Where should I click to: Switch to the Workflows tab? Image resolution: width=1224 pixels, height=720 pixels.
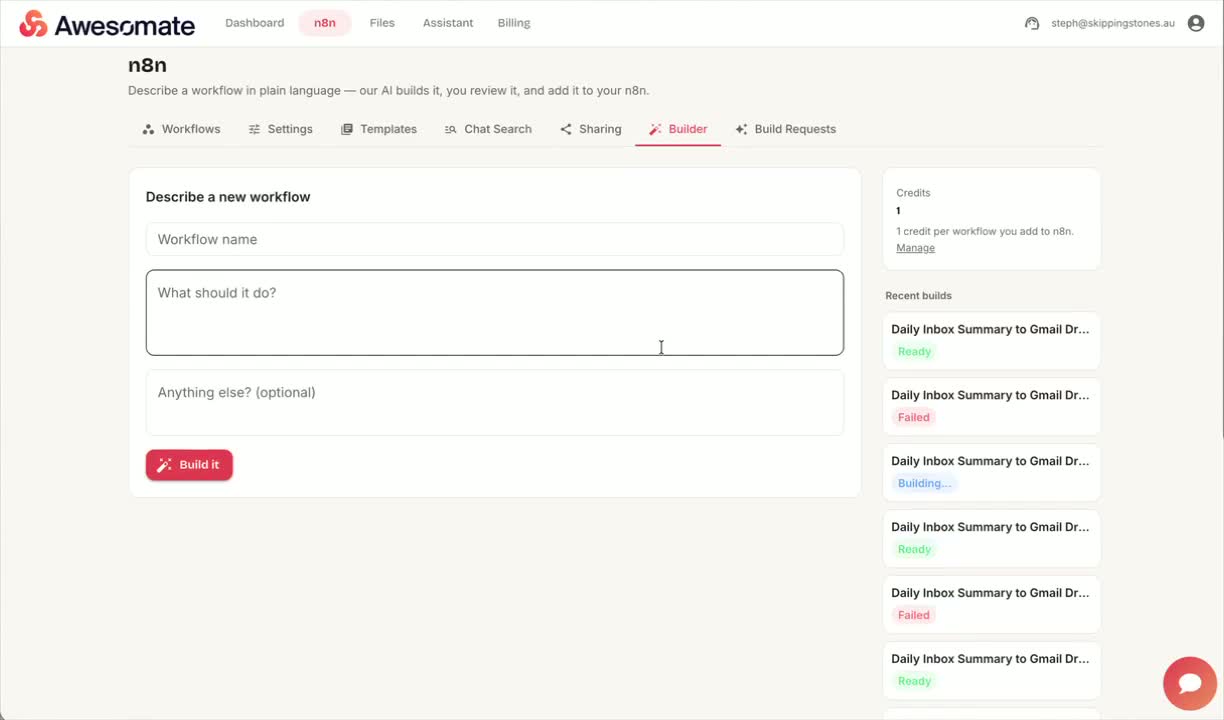(181, 129)
